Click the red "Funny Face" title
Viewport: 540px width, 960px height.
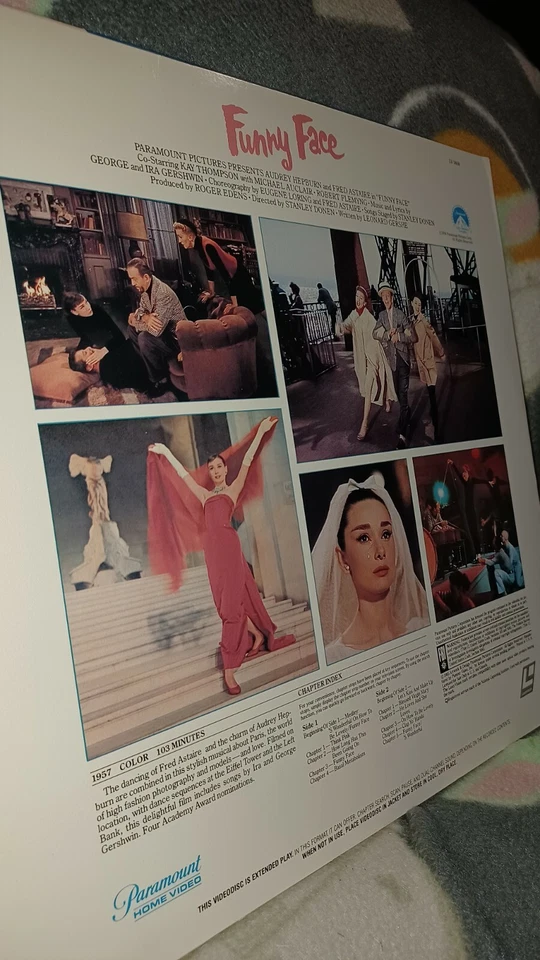282,136
